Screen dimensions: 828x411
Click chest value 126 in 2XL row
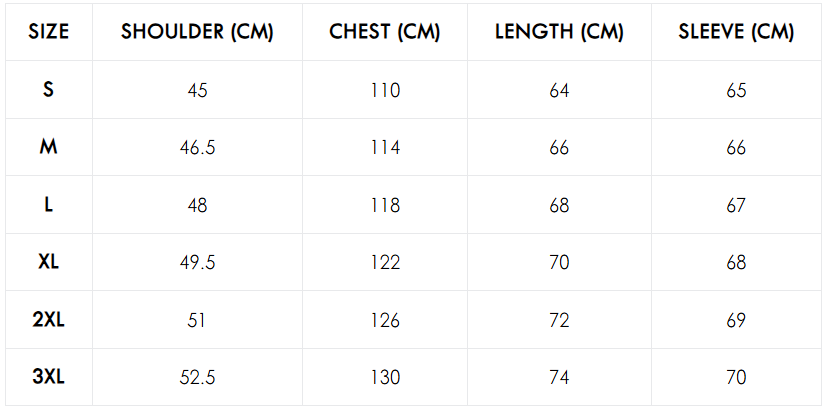385,320
